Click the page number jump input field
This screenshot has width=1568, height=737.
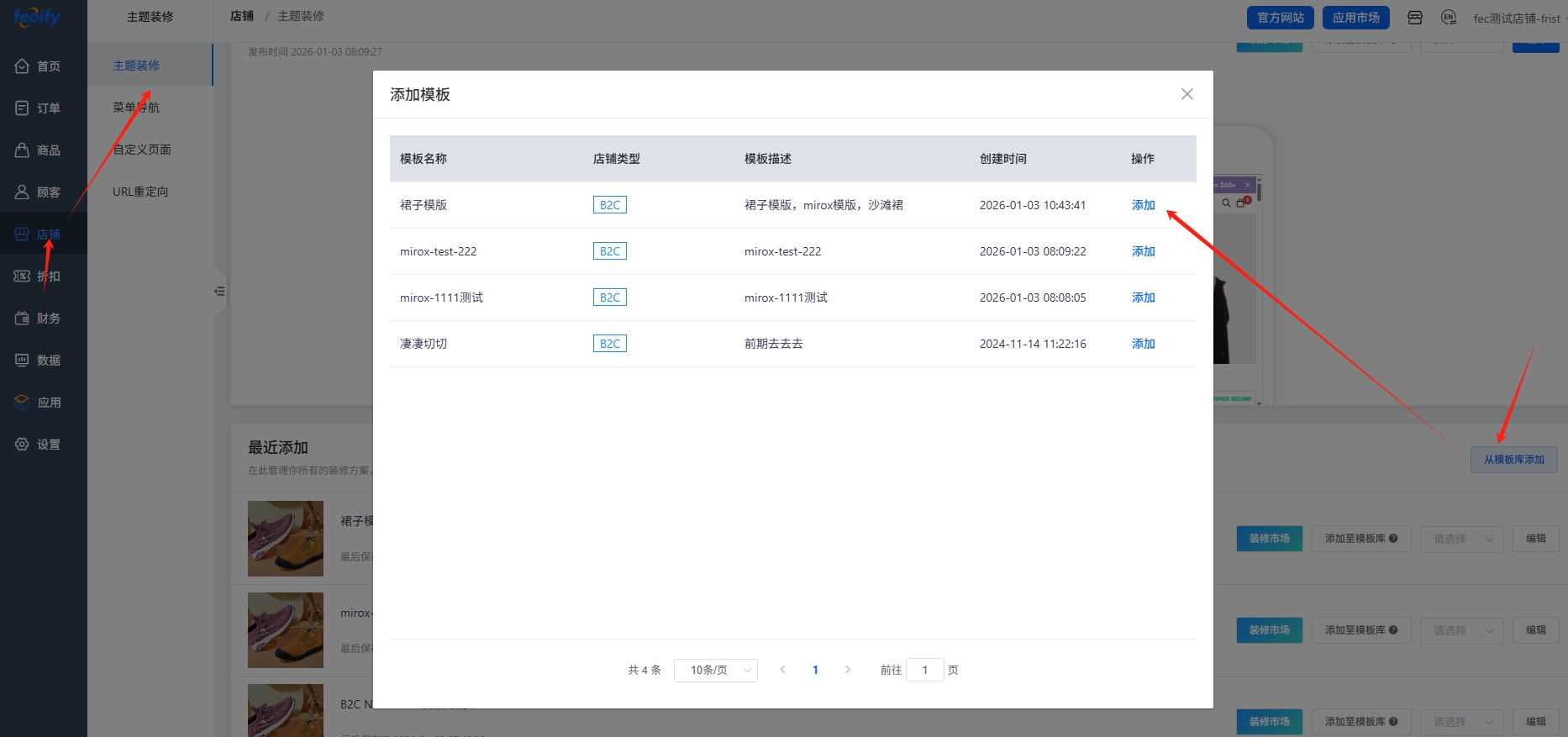pos(924,670)
